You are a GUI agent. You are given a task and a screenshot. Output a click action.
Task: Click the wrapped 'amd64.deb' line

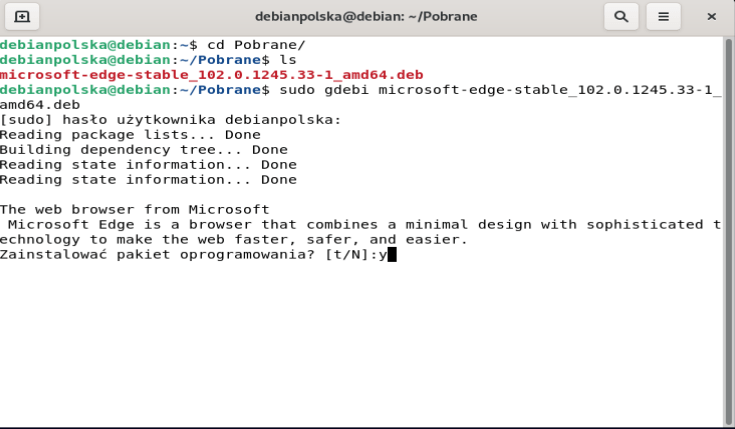click(40, 105)
